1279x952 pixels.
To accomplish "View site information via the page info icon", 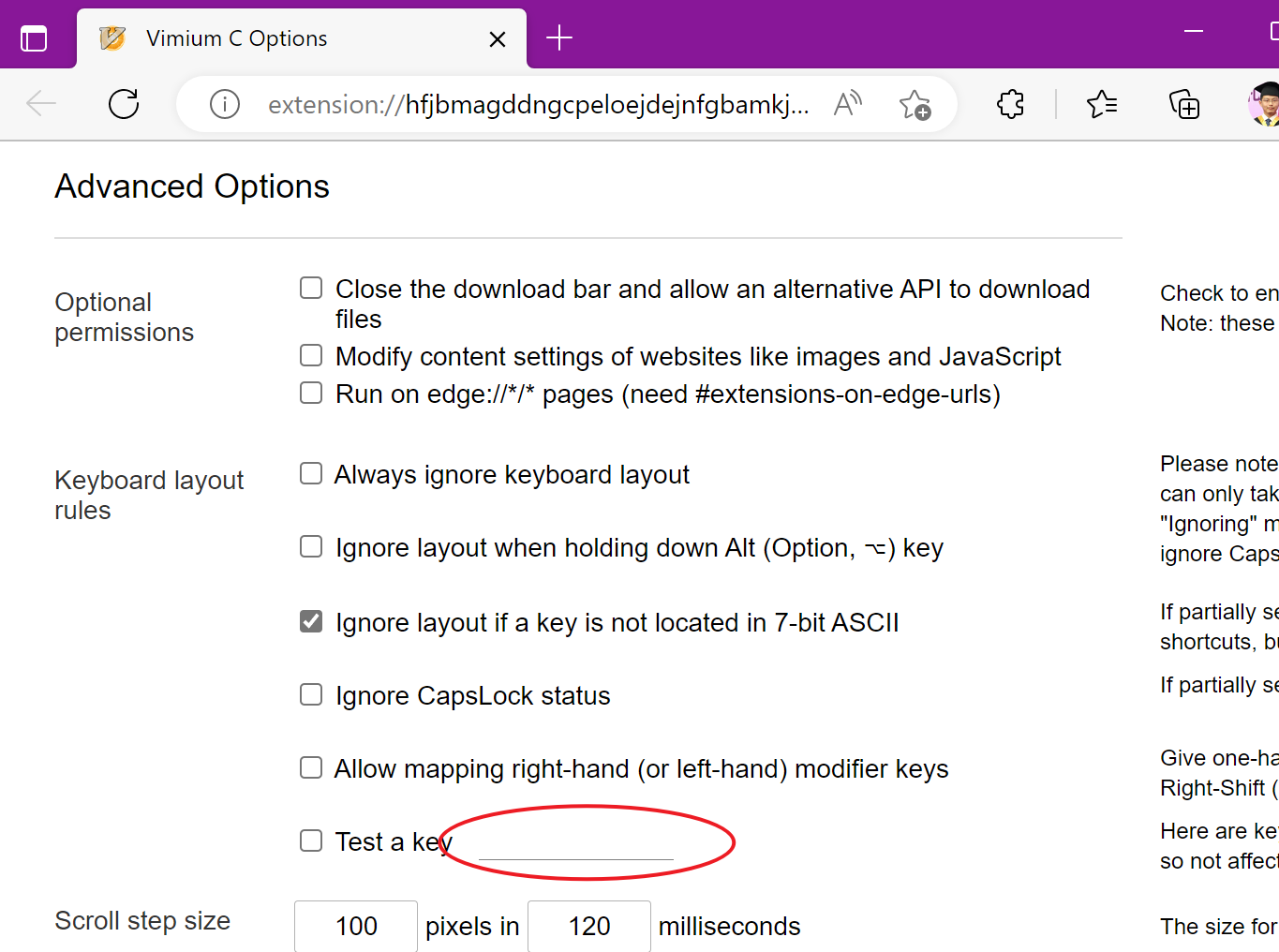I will coord(224,104).
